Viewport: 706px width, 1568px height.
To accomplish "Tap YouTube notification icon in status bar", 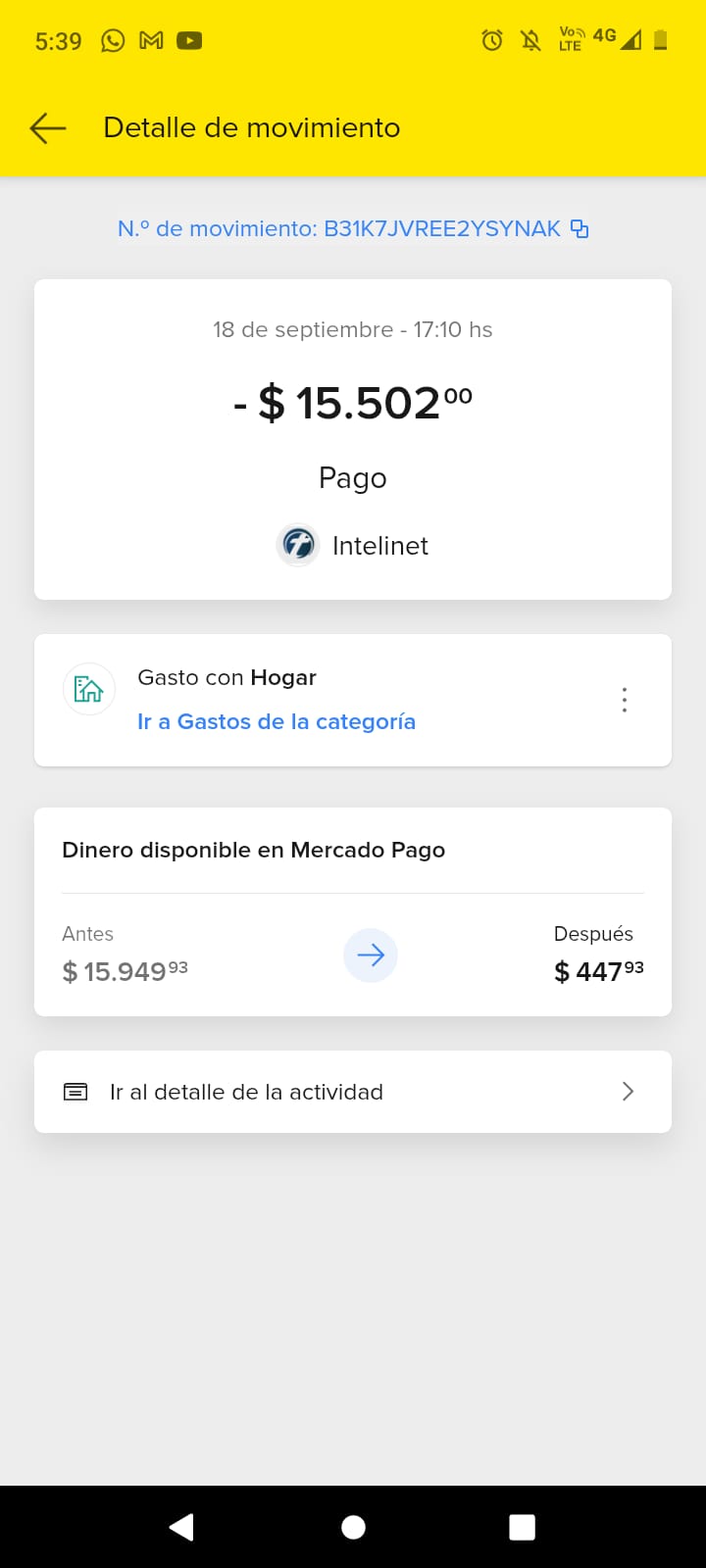I will pyautogui.click(x=189, y=41).
